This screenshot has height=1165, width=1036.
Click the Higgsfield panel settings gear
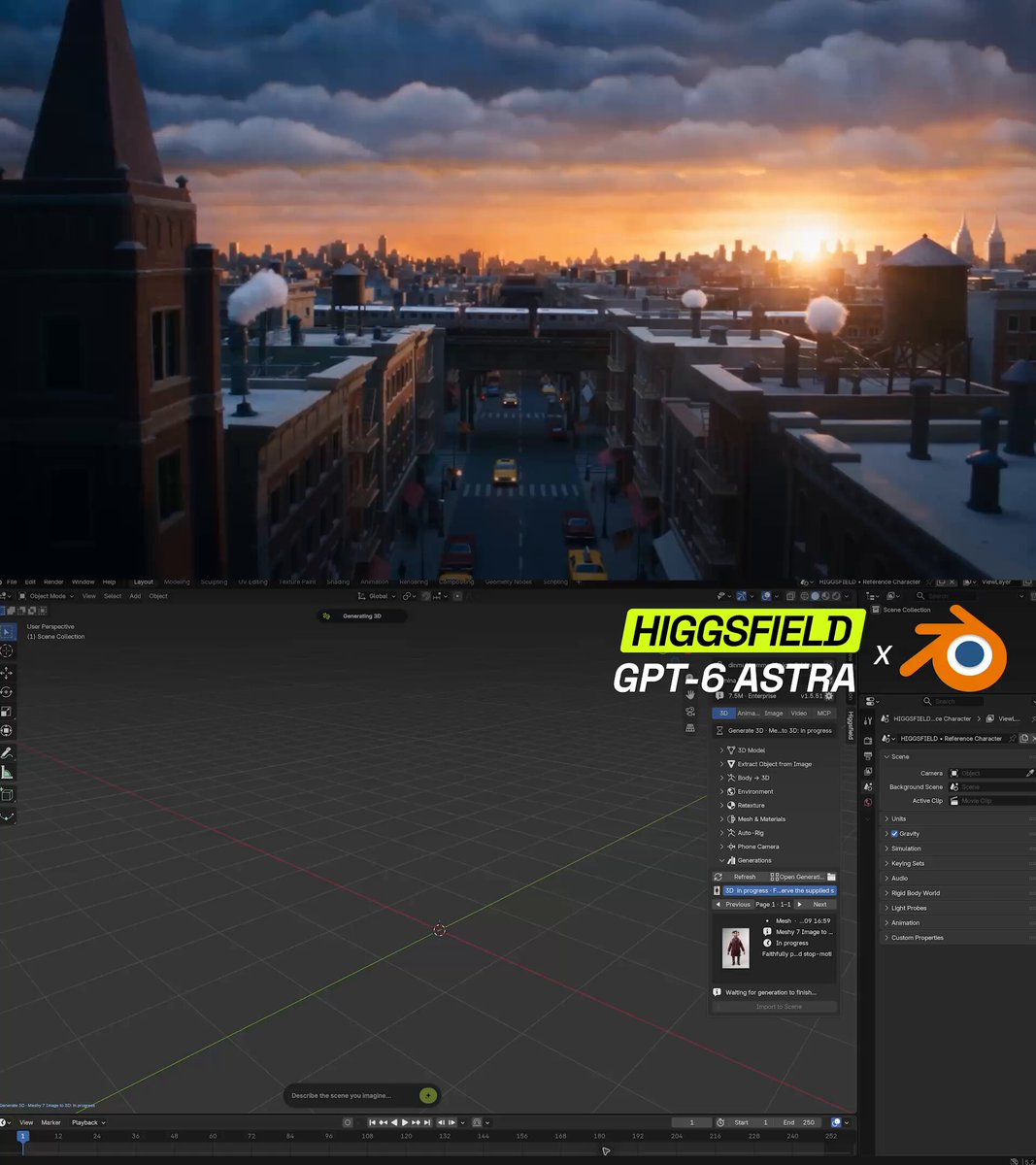[x=829, y=696]
